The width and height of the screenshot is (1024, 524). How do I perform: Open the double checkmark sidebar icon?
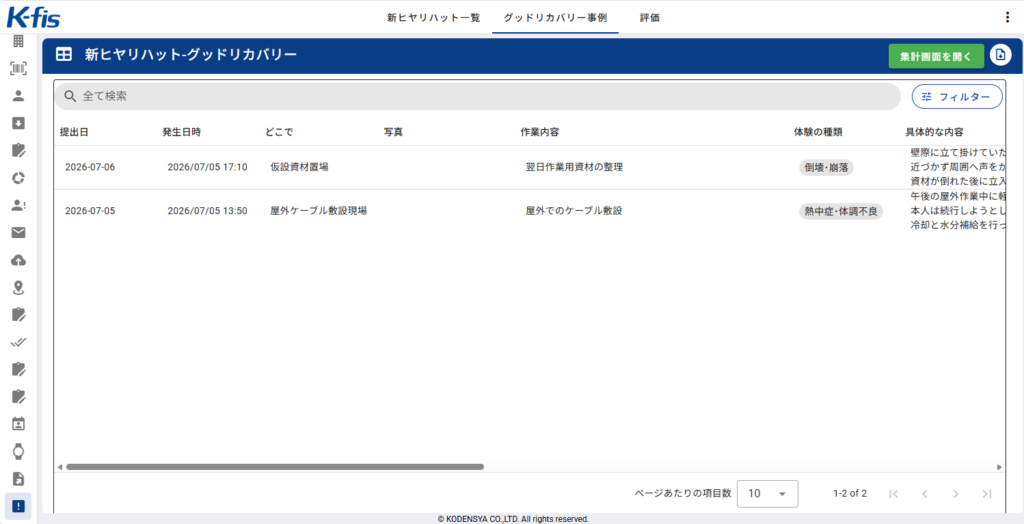pyautogui.click(x=18, y=342)
